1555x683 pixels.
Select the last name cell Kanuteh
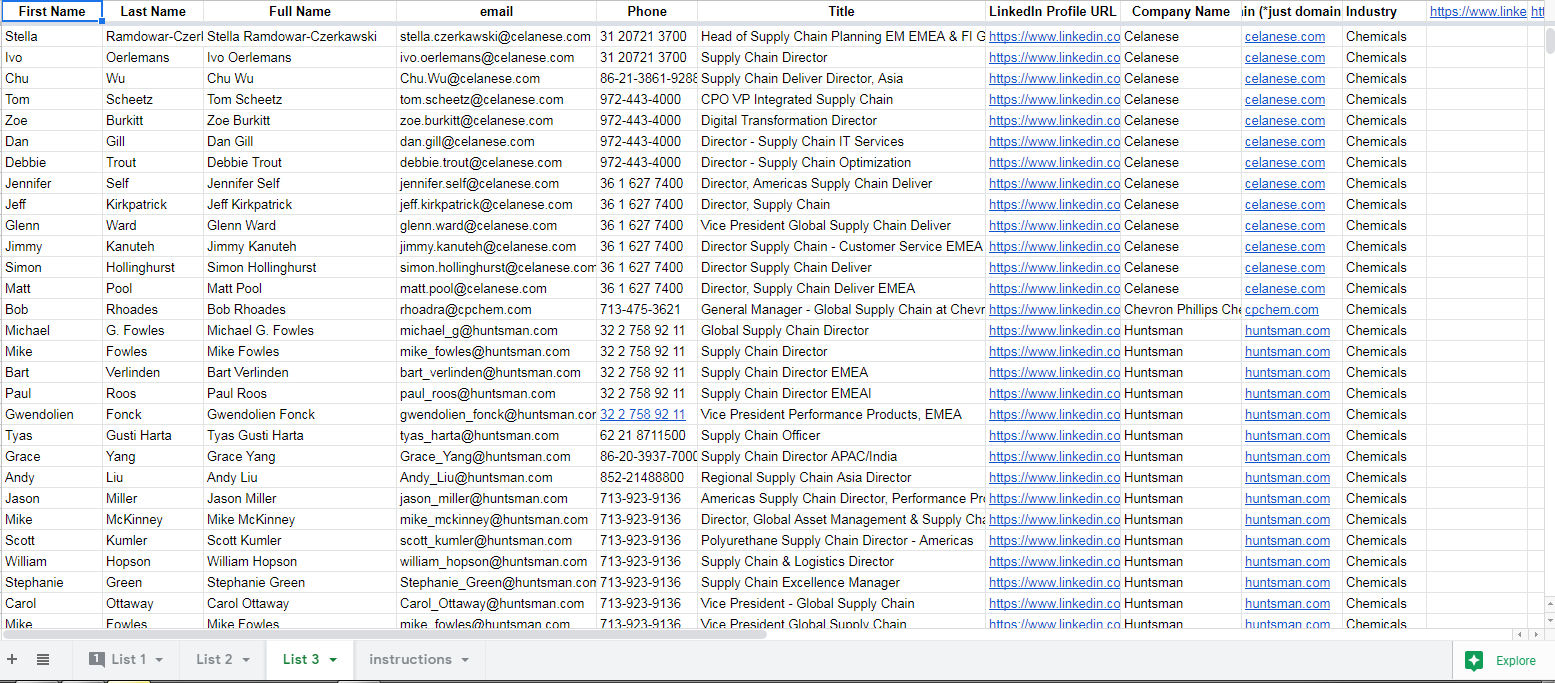153,246
